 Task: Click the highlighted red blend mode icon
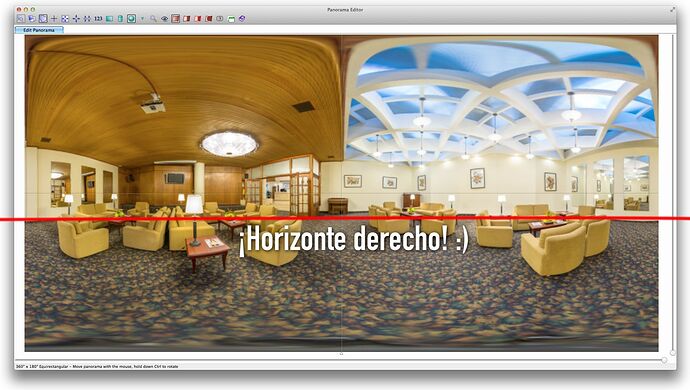(176, 18)
